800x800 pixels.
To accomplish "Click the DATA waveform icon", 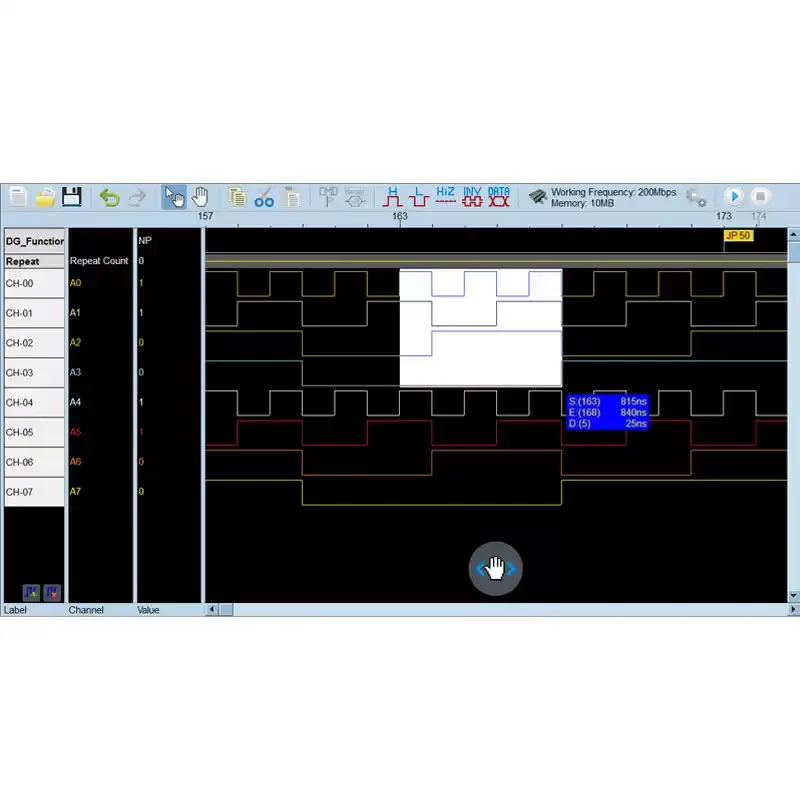I will click(499, 196).
